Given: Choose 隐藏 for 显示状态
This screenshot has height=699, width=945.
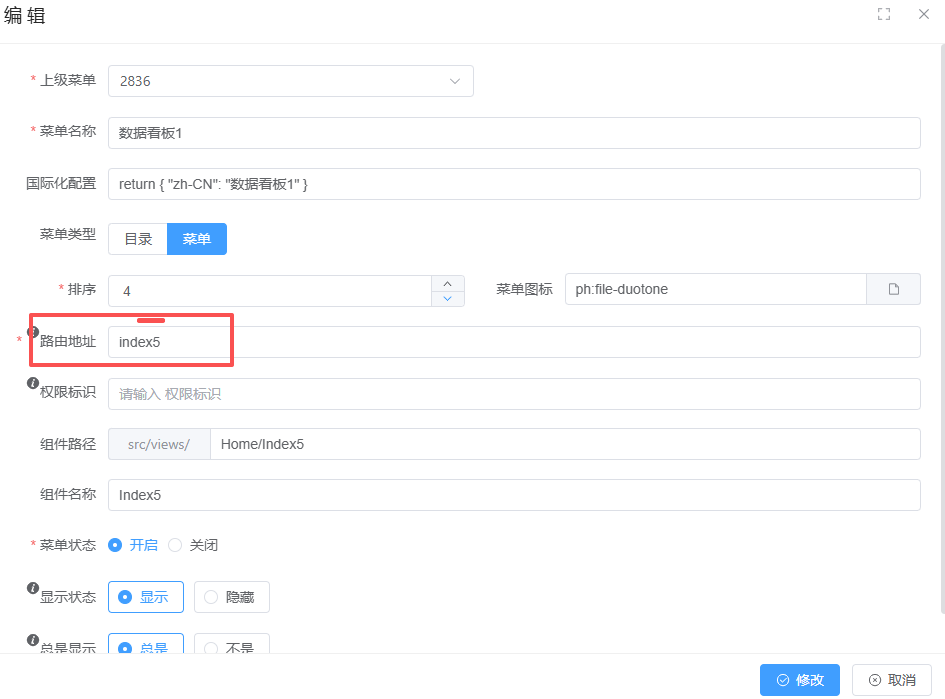Looking at the screenshot, I should [x=231, y=597].
